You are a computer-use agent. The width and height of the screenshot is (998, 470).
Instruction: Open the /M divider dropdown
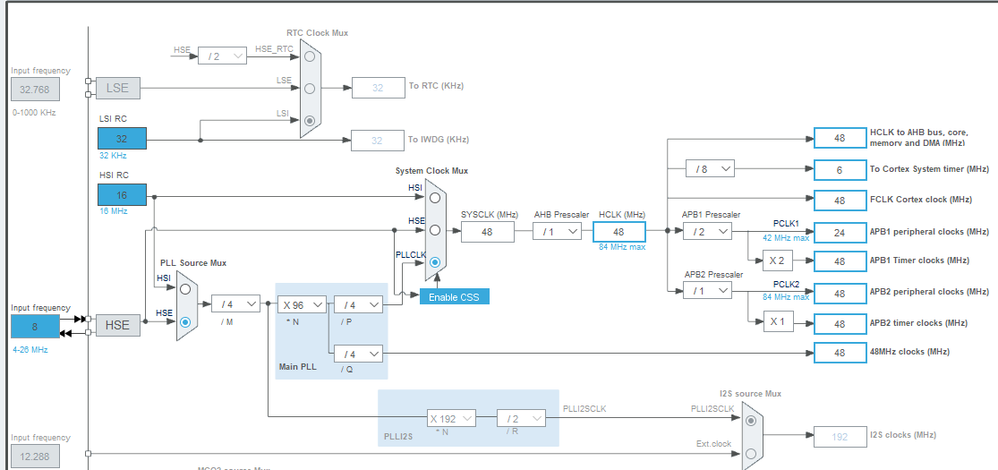click(x=235, y=304)
